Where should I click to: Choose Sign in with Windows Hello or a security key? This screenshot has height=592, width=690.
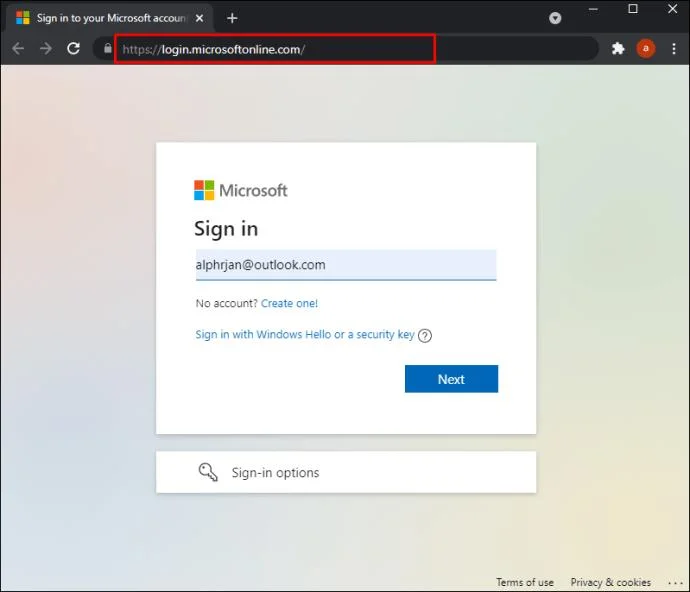coord(305,335)
